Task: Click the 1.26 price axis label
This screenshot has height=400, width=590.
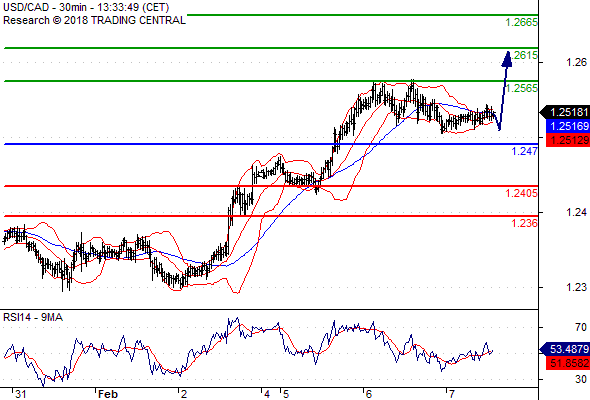Action: [576, 62]
